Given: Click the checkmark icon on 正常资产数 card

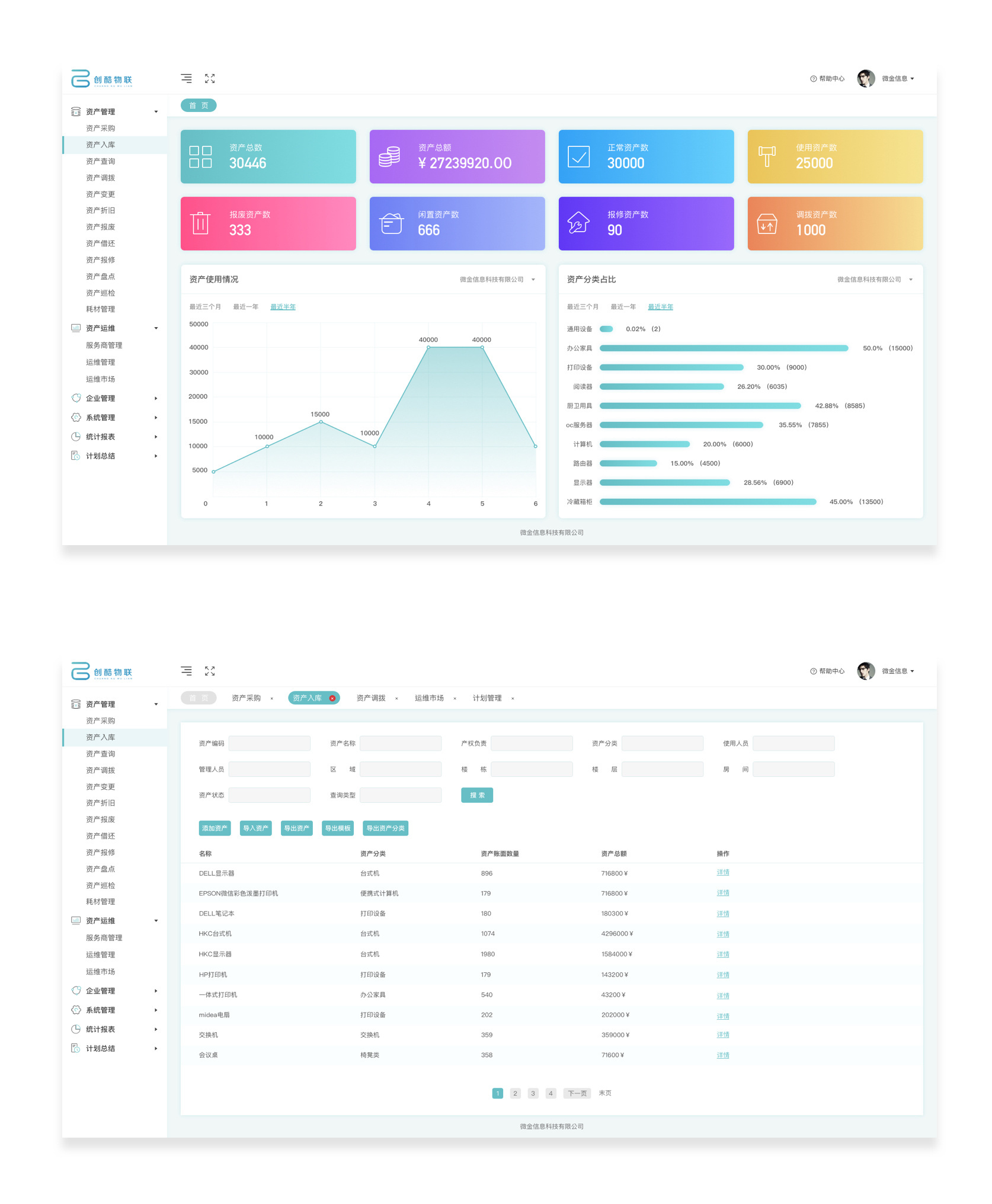Looking at the screenshot, I should tap(578, 157).
